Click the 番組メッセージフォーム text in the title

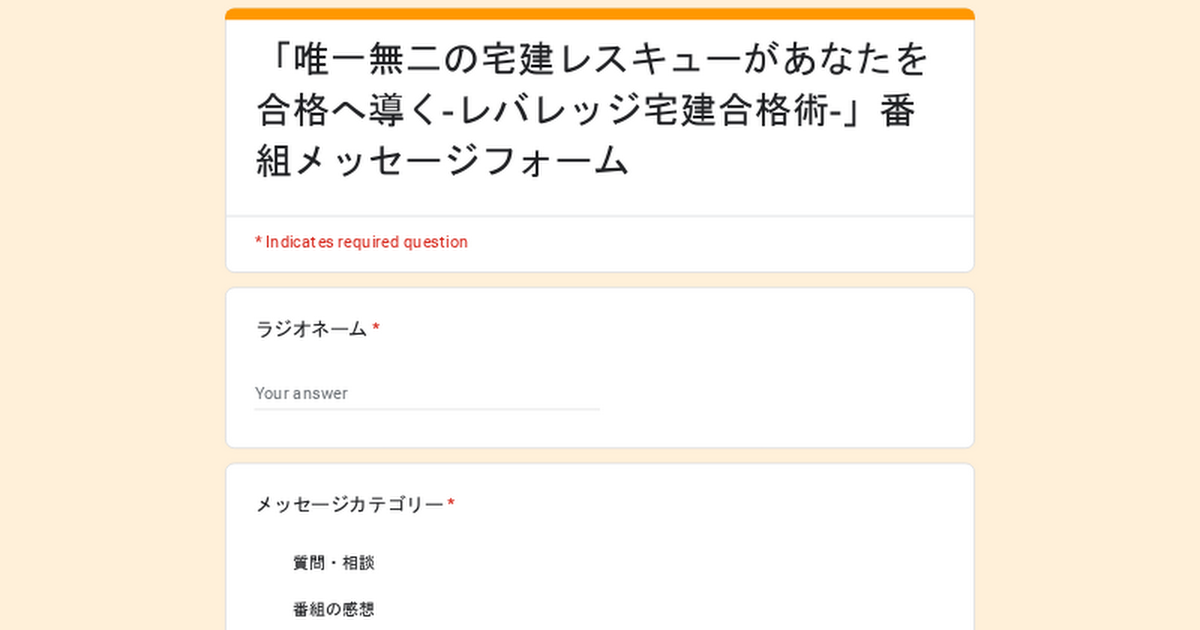(x=440, y=161)
